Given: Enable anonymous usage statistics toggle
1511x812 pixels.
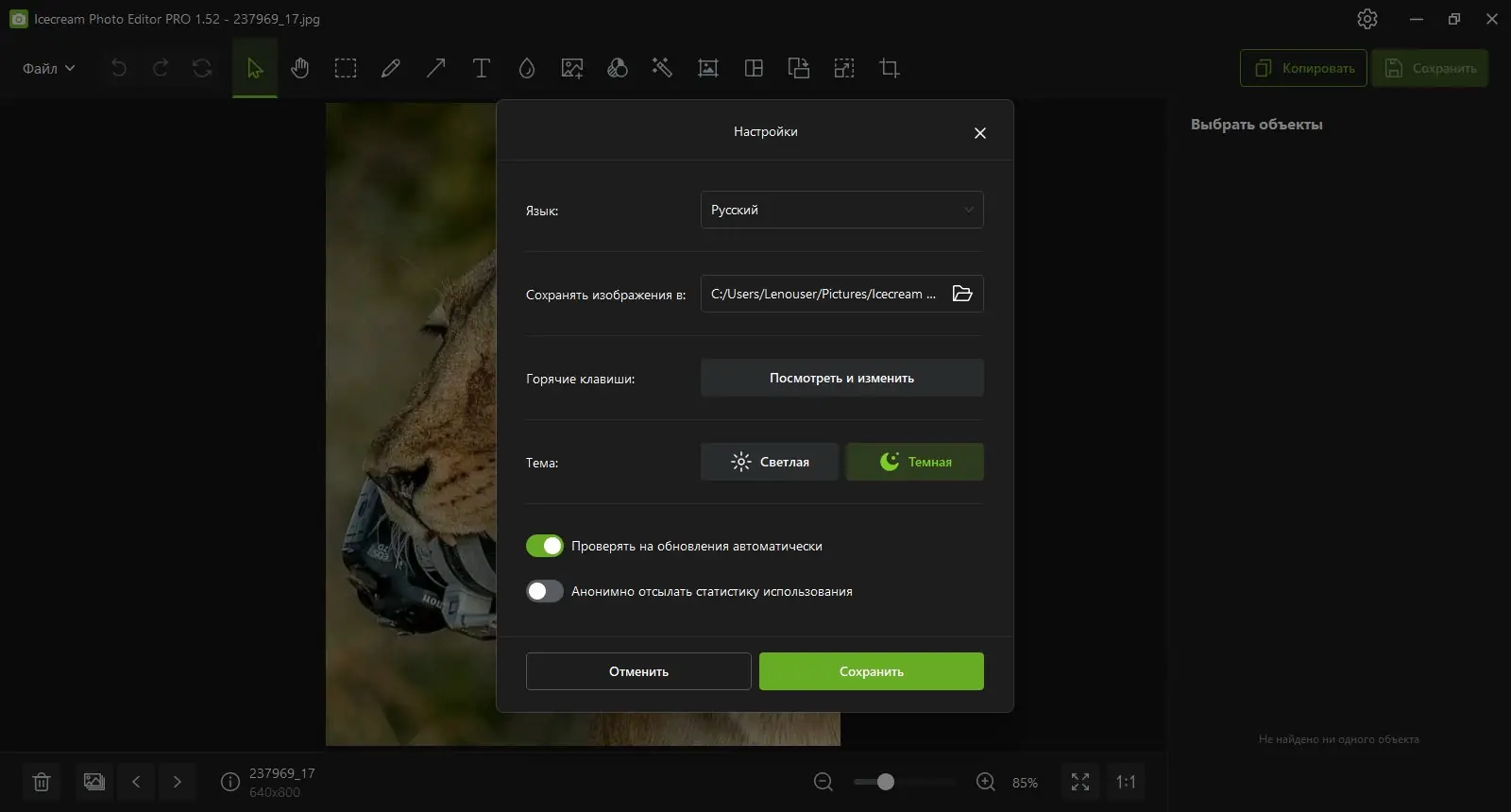Looking at the screenshot, I should (x=545, y=591).
